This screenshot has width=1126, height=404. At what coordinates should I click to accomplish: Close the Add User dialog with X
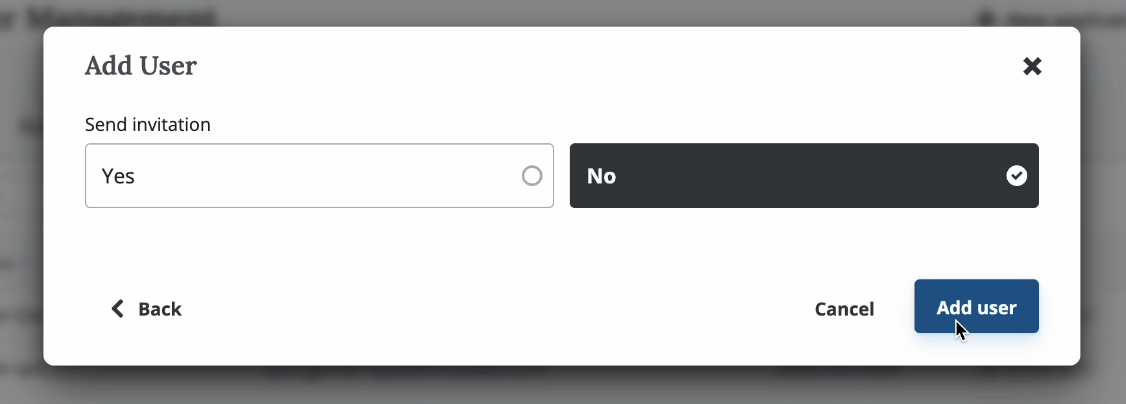point(1032,67)
